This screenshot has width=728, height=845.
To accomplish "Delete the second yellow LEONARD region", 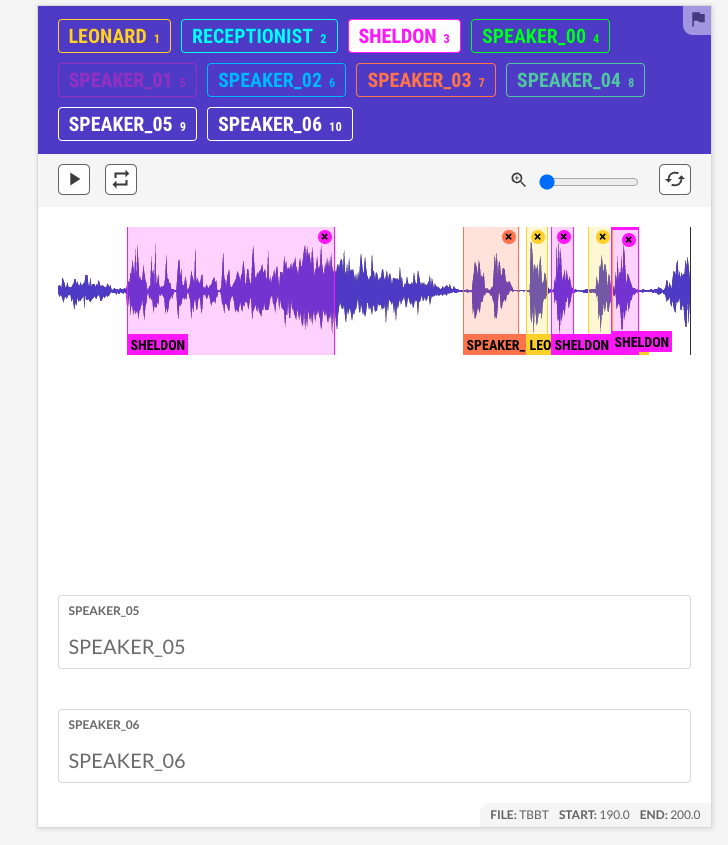I will tap(602, 237).
